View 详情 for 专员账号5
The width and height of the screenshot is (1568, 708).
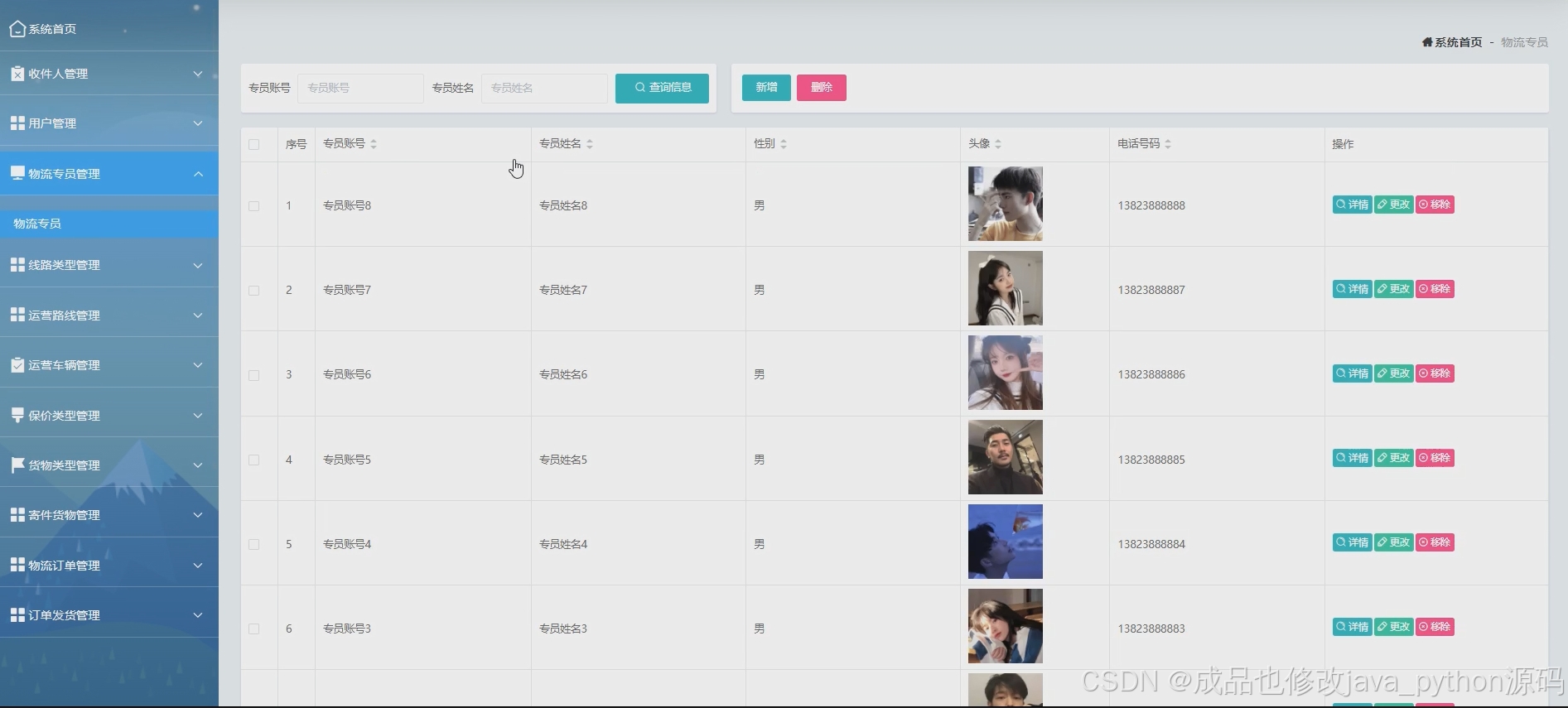[x=1352, y=458]
